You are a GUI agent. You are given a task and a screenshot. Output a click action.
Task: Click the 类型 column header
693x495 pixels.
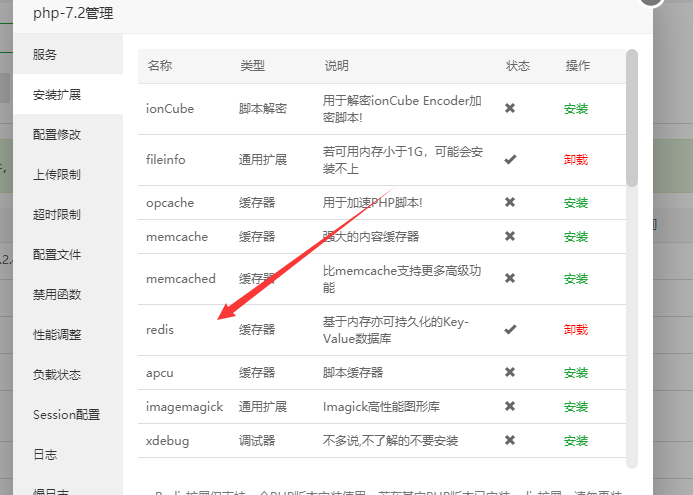click(x=252, y=66)
